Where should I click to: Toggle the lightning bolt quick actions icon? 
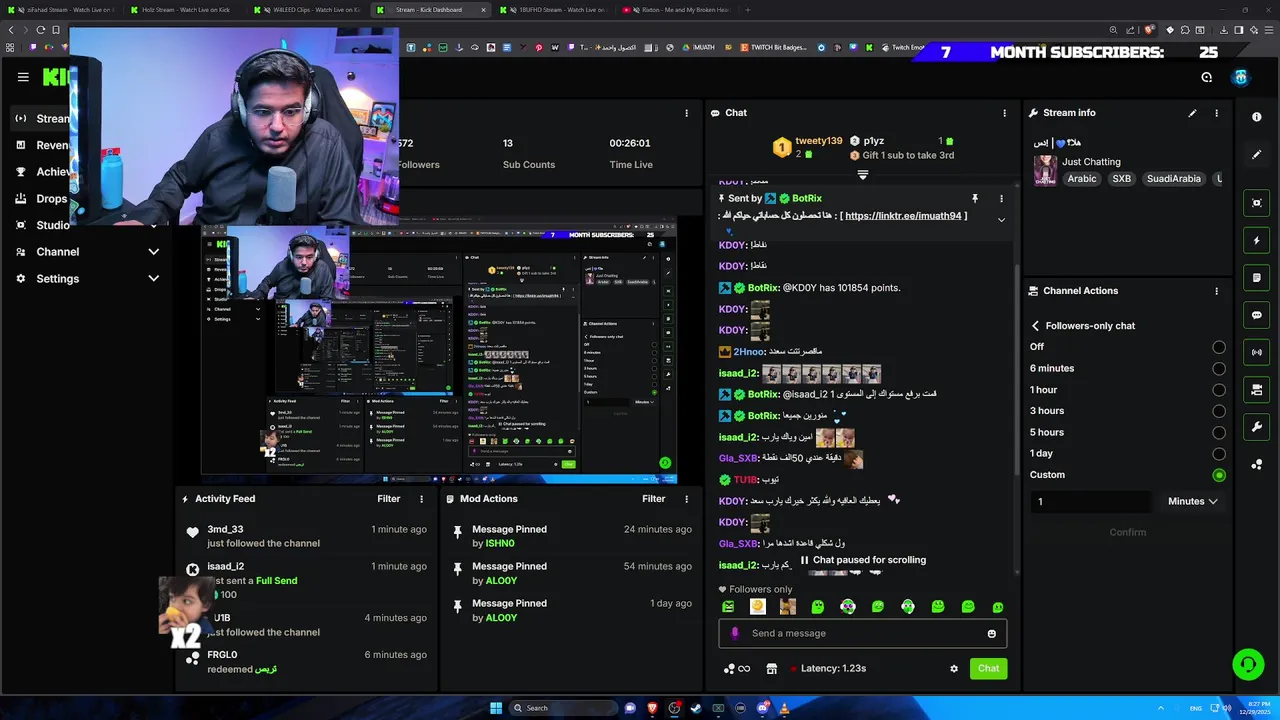1257,241
